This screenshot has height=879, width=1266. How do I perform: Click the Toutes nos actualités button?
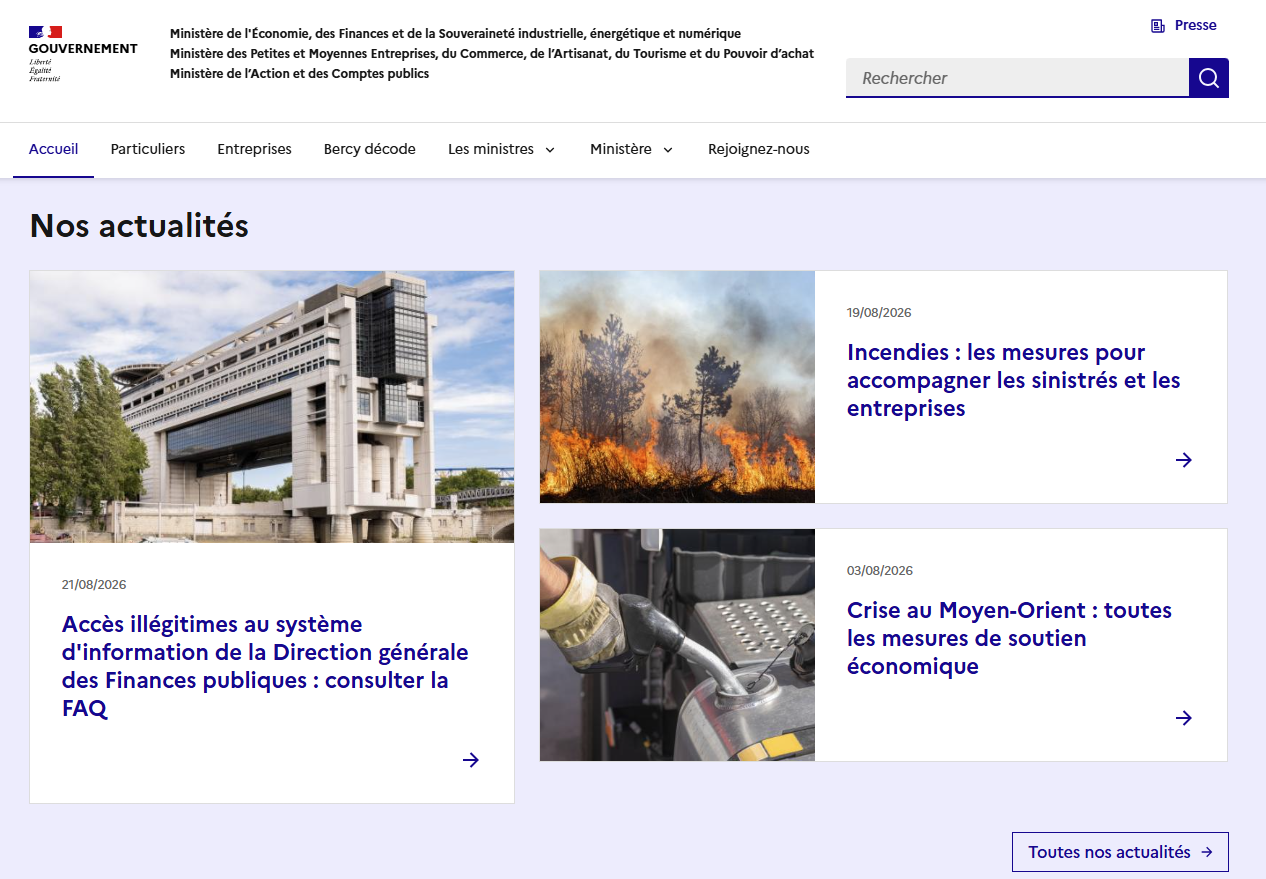coord(1120,852)
